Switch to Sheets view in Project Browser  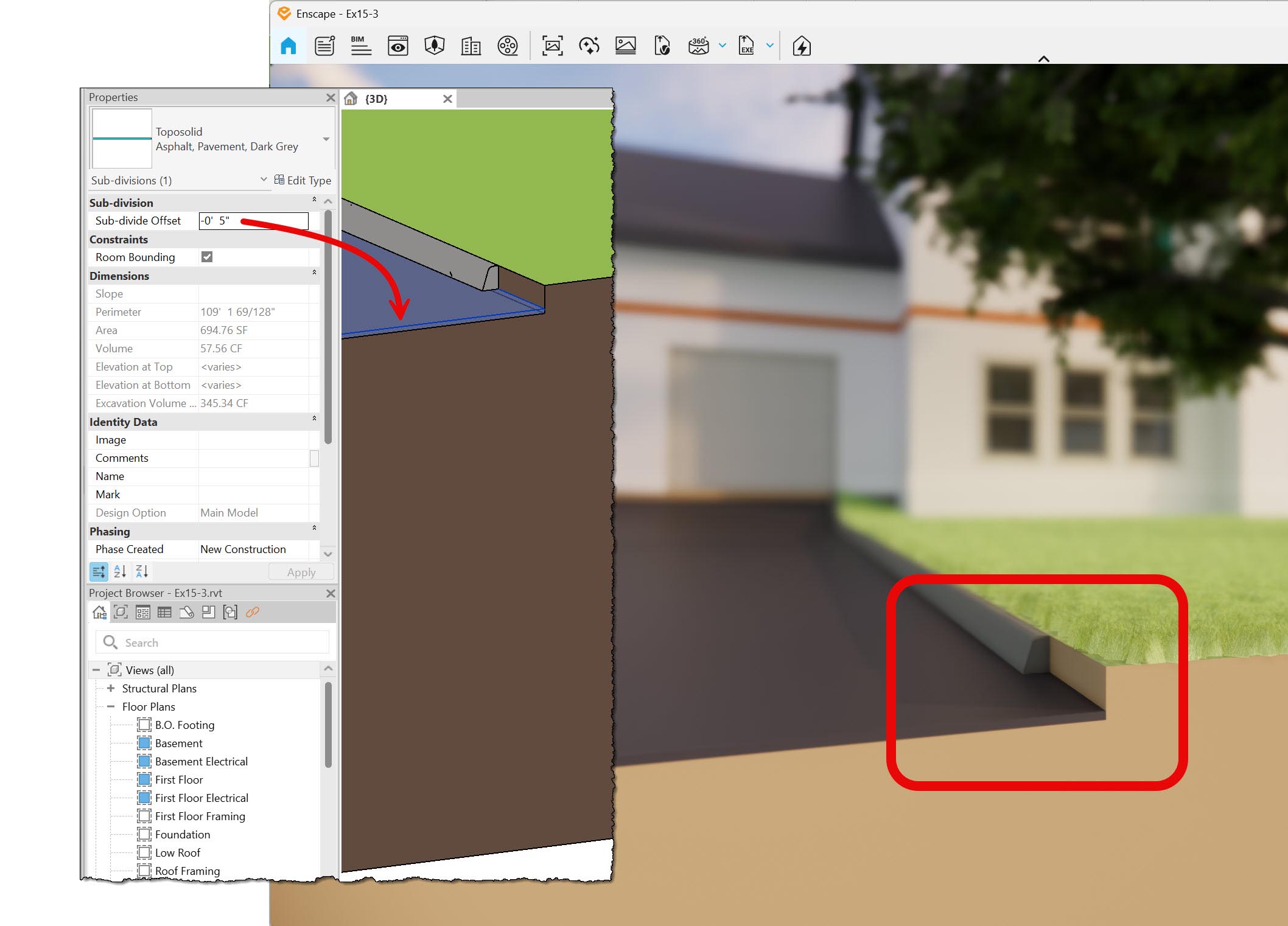point(186,613)
